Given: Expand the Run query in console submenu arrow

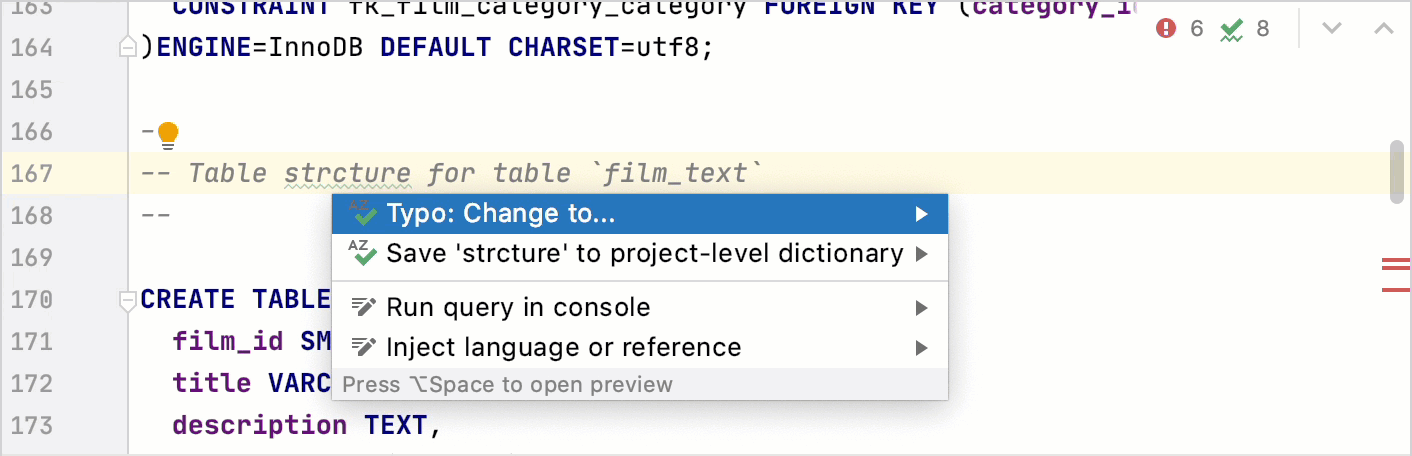Looking at the screenshot, I should [x=921, y=308].
